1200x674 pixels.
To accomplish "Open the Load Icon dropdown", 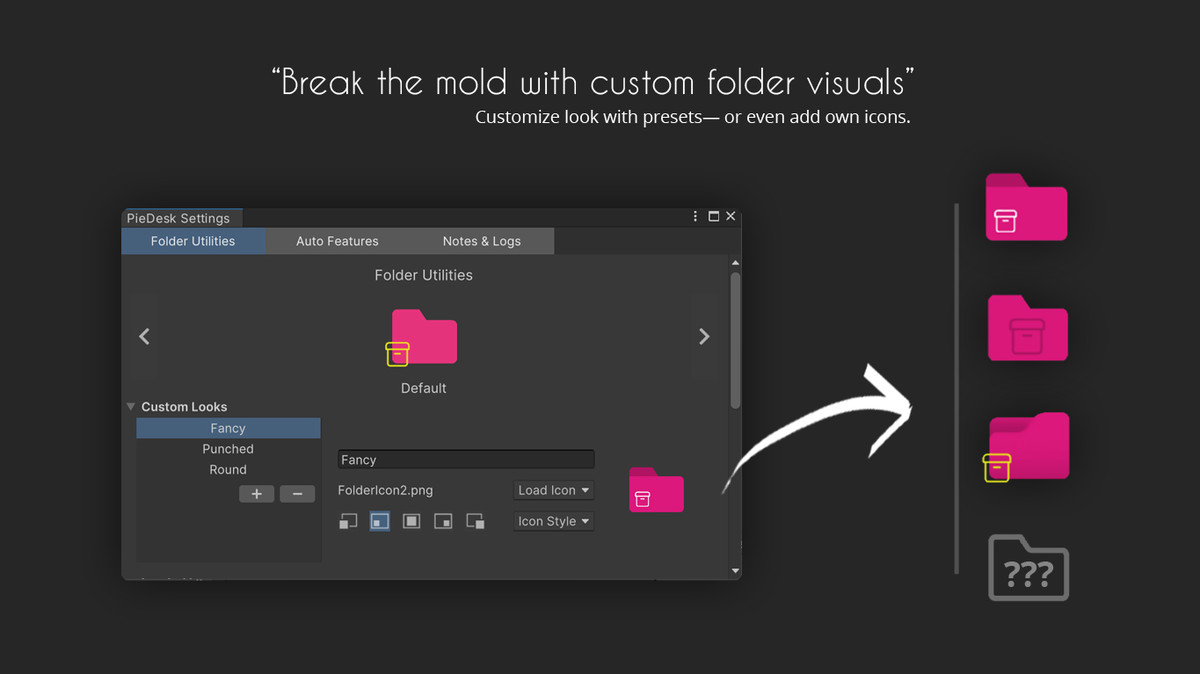I will [554, 490].
